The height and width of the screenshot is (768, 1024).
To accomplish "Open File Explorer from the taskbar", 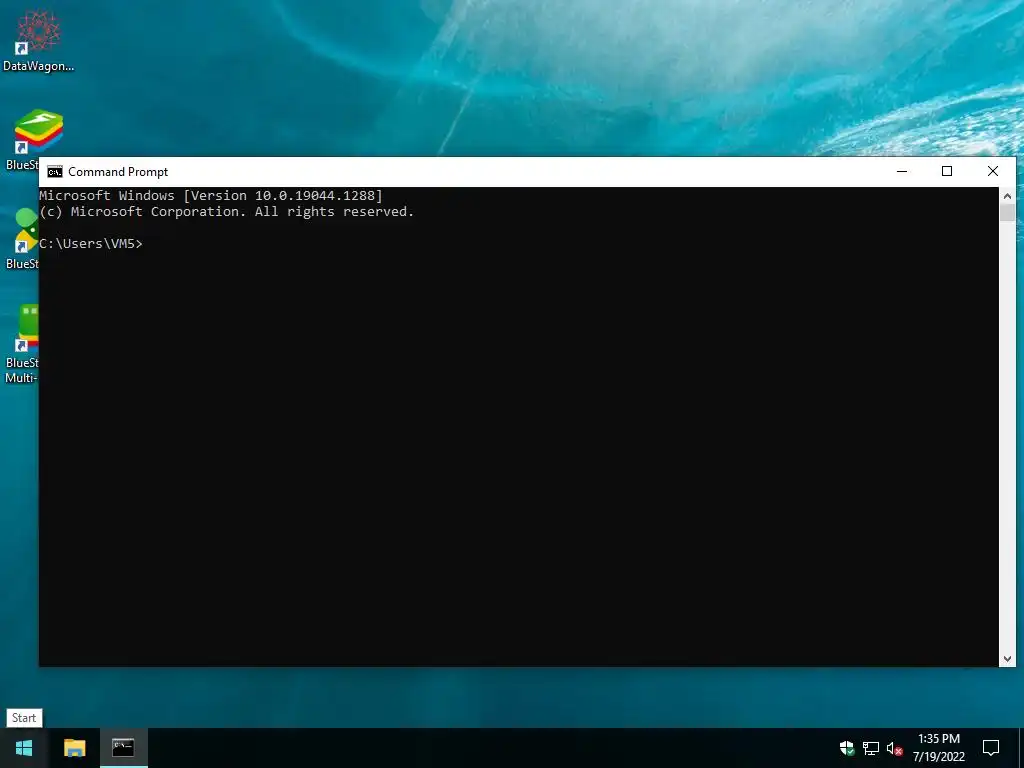I will tap(74, 748).
